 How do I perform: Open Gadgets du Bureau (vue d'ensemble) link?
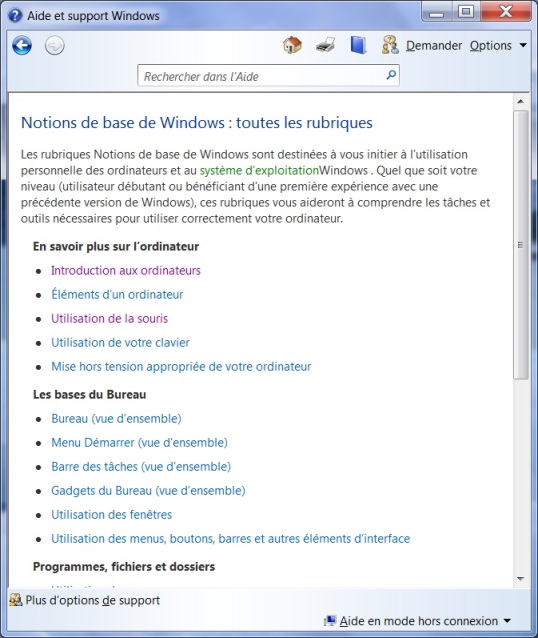tap(148, 491)
